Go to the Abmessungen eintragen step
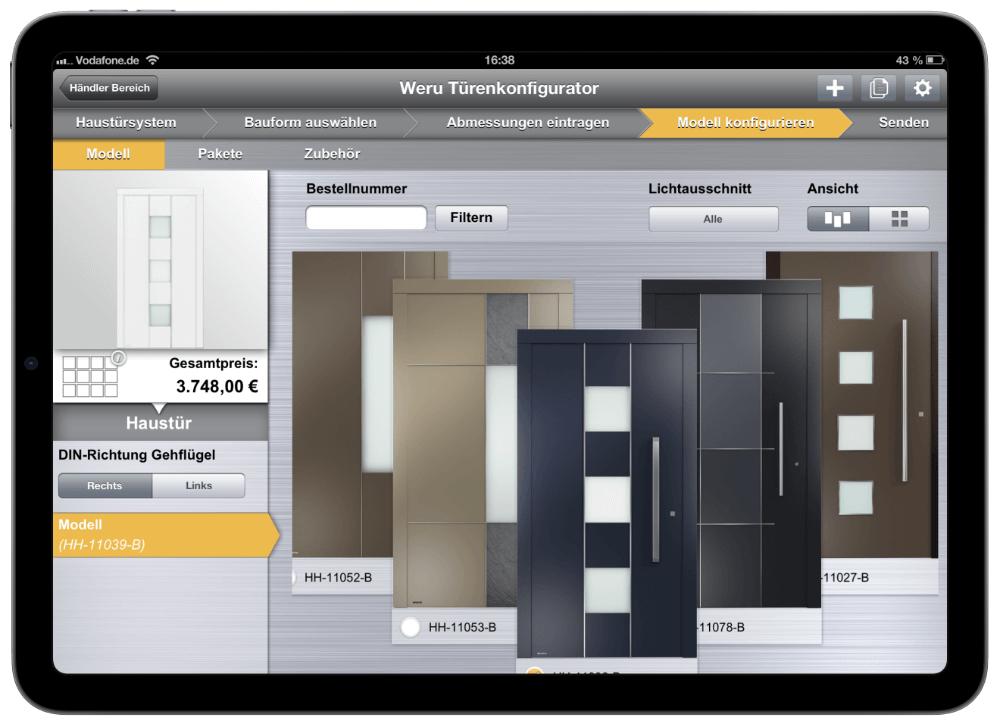The width and height of the screenshot is (1000, 727). point(528,122)
